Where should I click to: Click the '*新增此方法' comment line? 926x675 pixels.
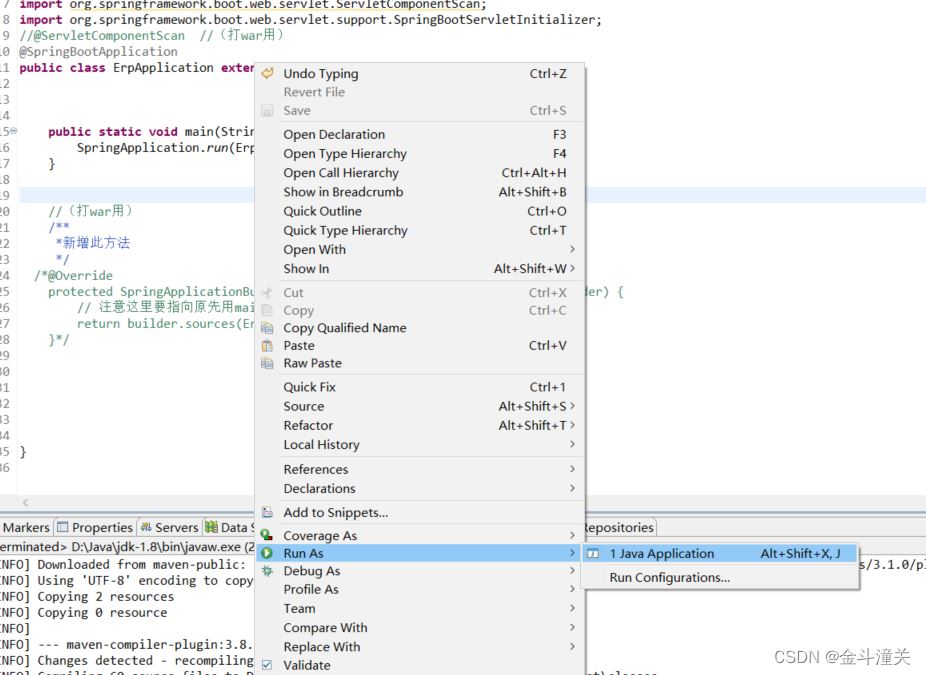pos(92,243)
